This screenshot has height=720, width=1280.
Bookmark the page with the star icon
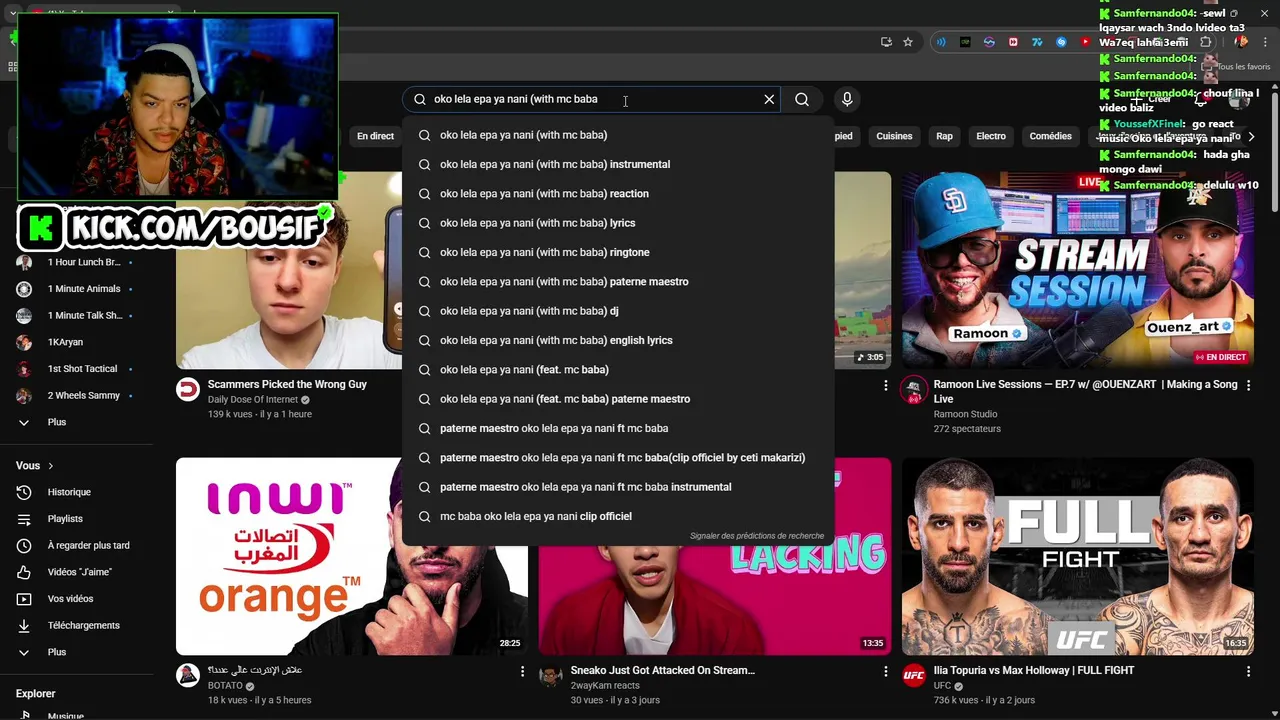pyautogui.click(x=908, y=42)
